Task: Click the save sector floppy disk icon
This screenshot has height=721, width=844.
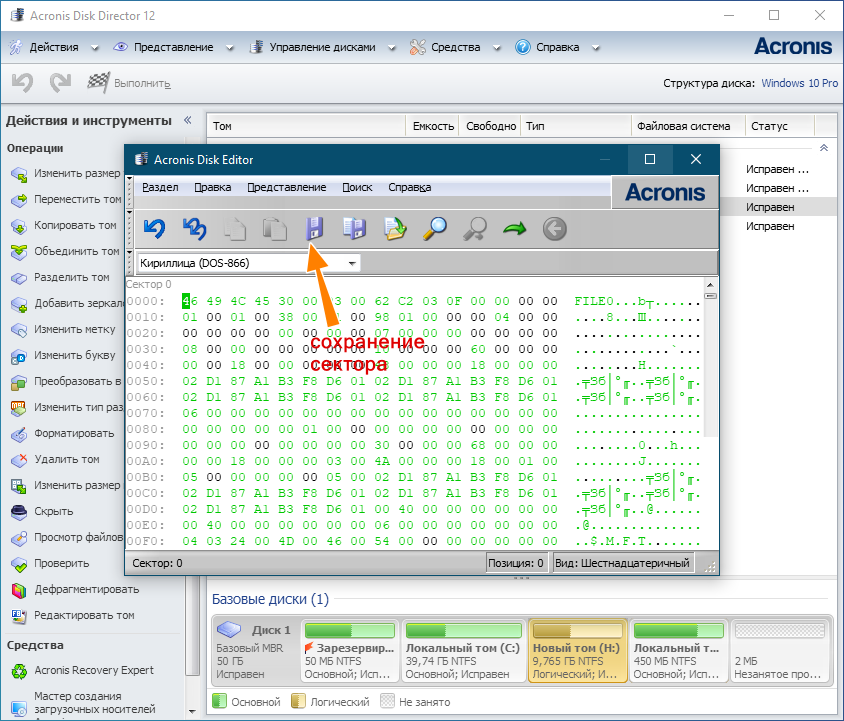Action: [x=315, y=229]
